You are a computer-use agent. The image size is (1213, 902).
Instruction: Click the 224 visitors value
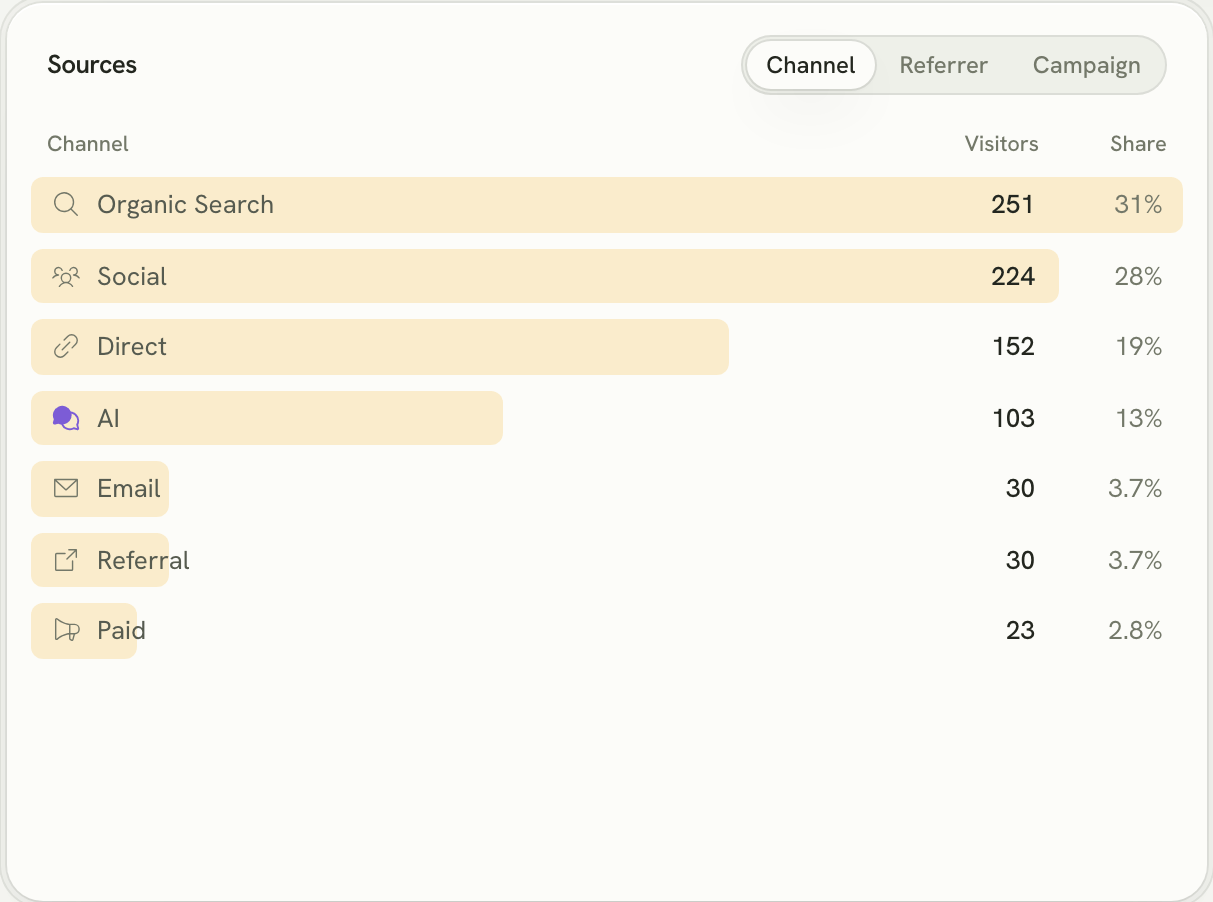[x=1012, y=276]
